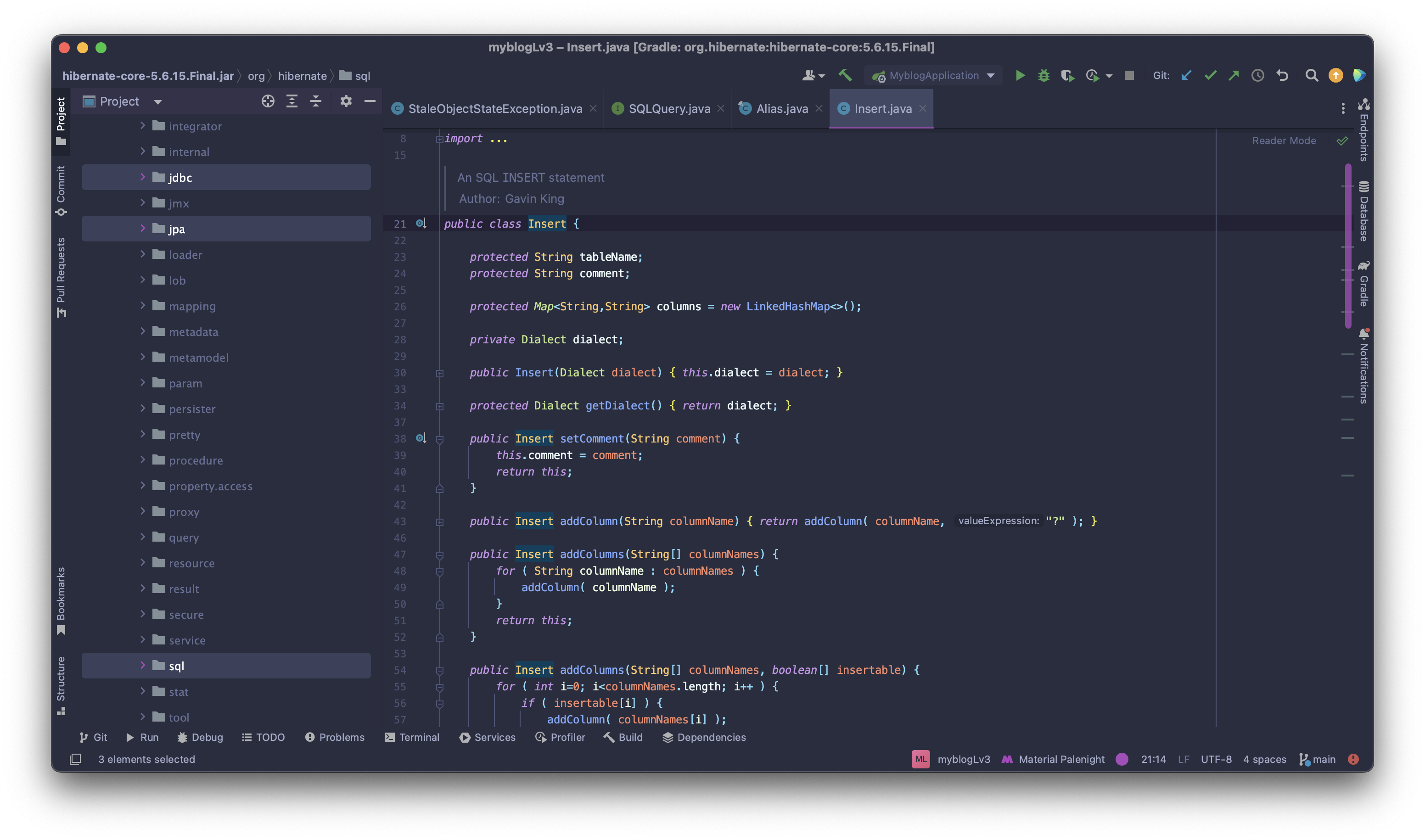Collapse all in the Project panel
Viewport: 1425px width, 840px height.
tap(315, 101)
